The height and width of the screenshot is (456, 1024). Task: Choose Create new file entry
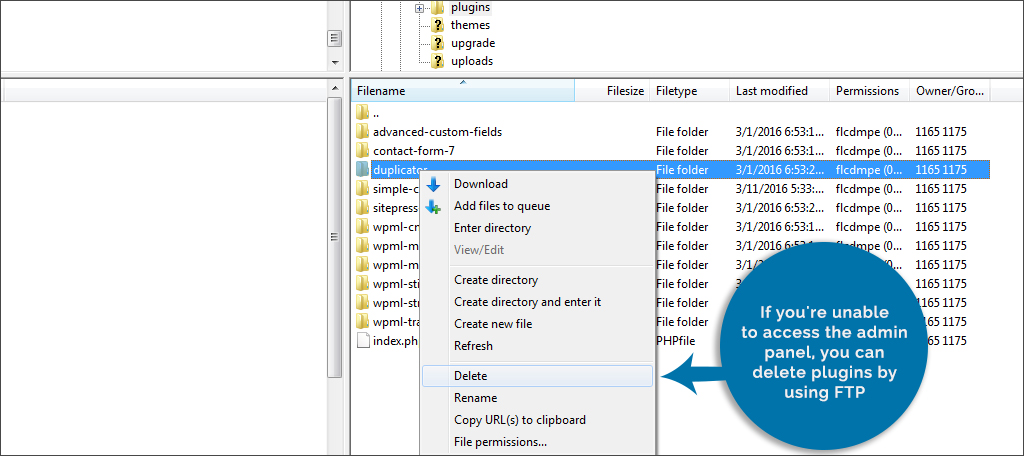coord(537,324)
